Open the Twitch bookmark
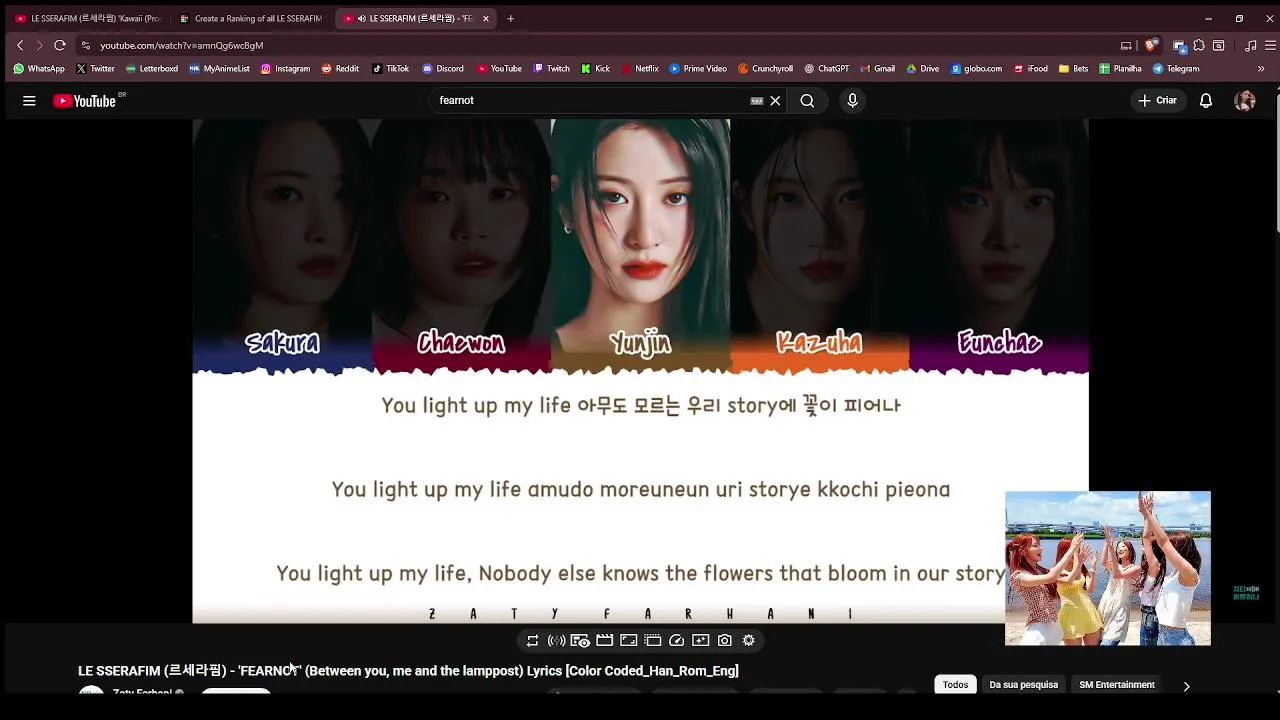1280x720 pixels. pyautogui.click(x=551, y=69)
